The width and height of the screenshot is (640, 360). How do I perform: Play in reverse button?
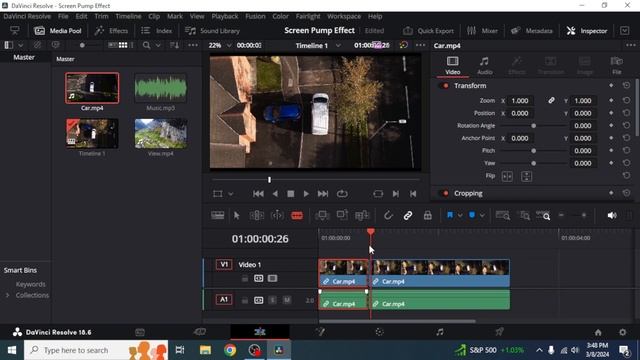[275, 194]
